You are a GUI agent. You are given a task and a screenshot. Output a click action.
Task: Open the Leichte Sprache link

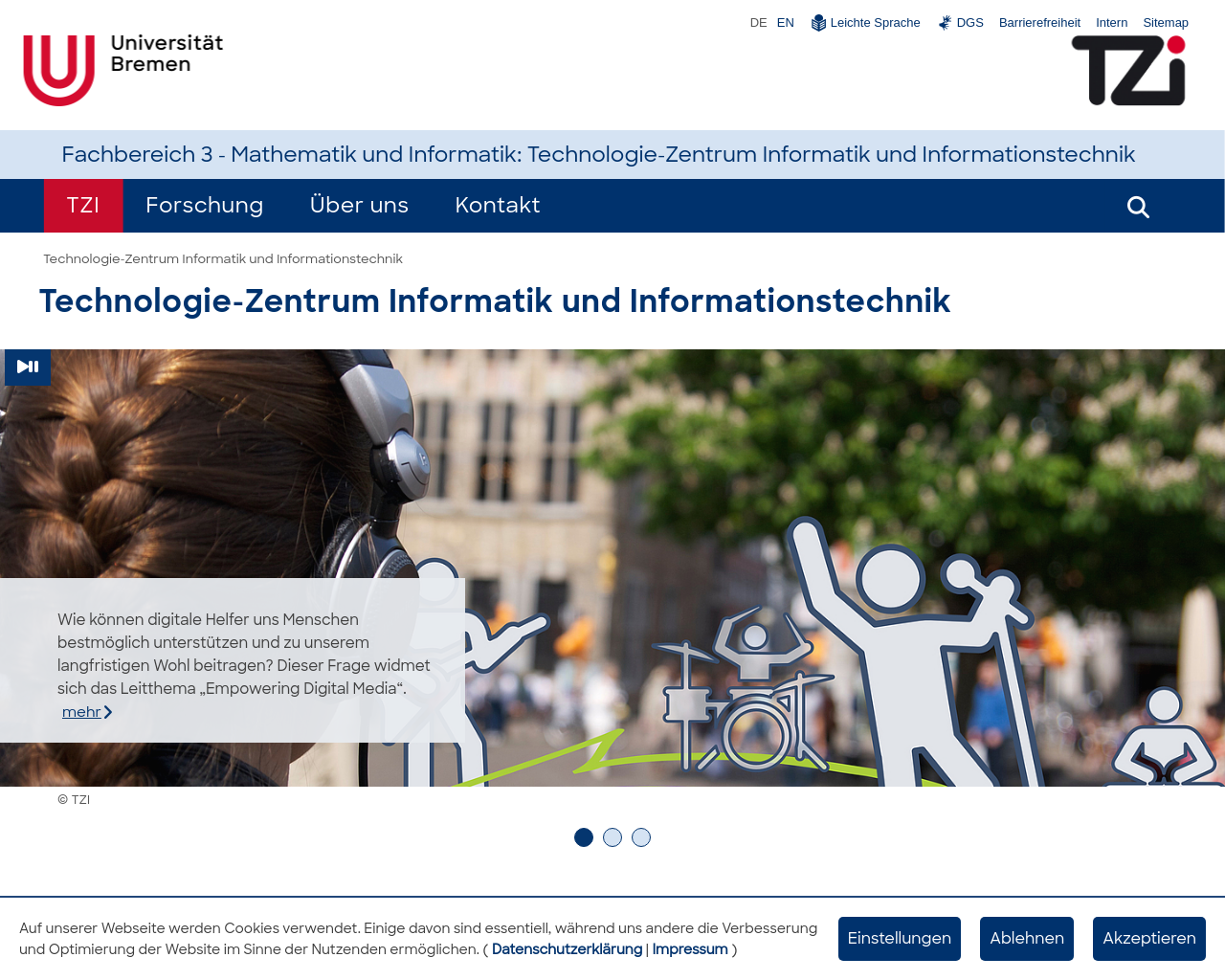(x=875, y=23)
